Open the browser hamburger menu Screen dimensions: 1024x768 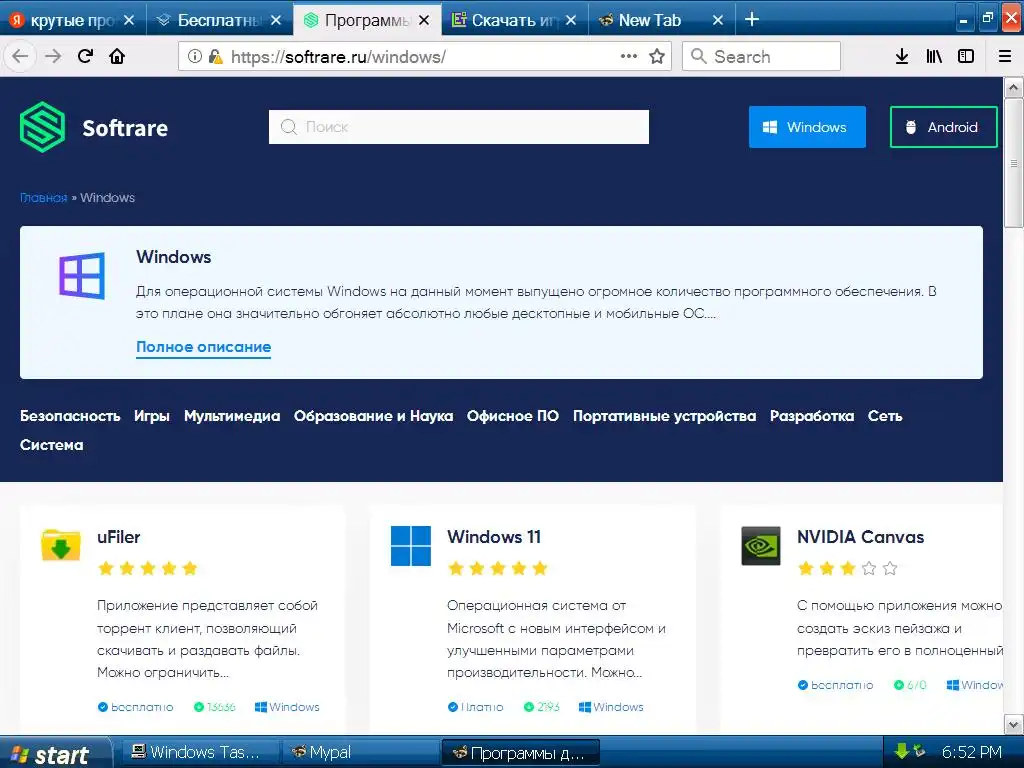(1004, 56)
